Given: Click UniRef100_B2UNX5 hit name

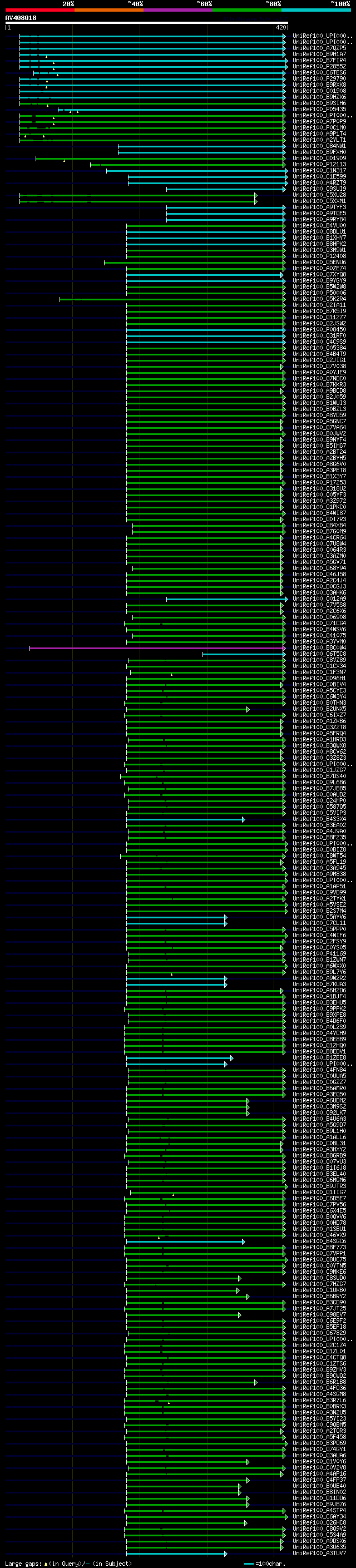Looking at the screenshot, I should (319, 709).
